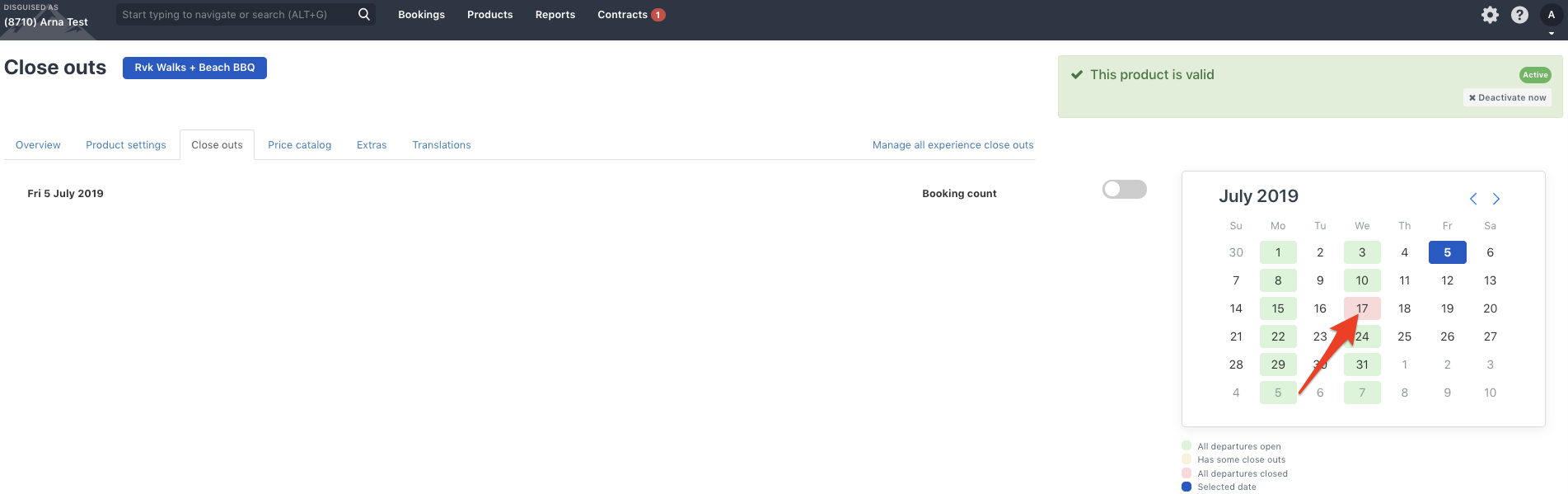This screenshot has height=494, width=1568.
Task: Select the Close outs tab
Action: (x=217, y=145)
